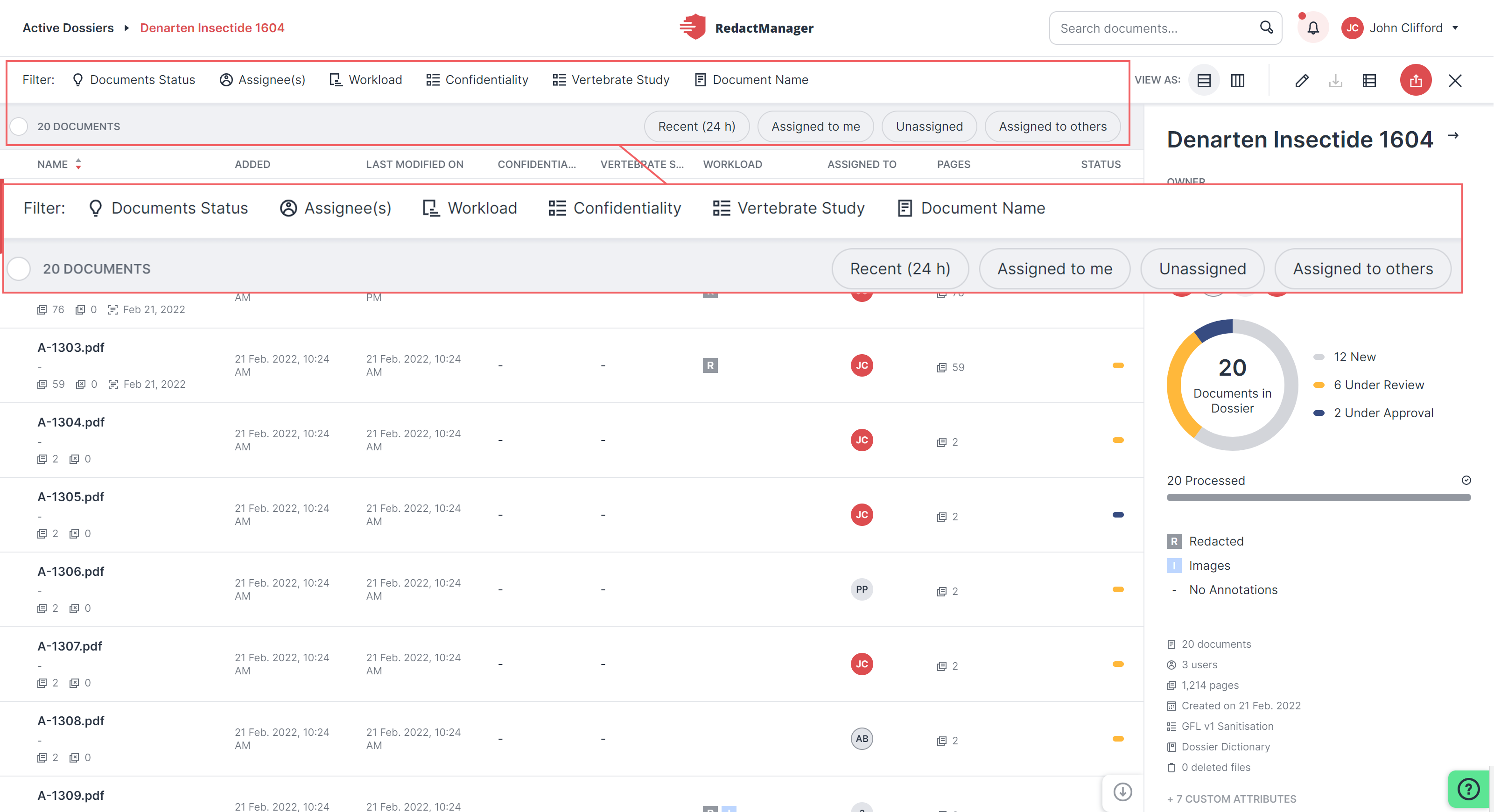The height and width of the screenshot is (812, 1494).
Task: Click the check-circle icon beside 20 Processed
Action: 1466,480
